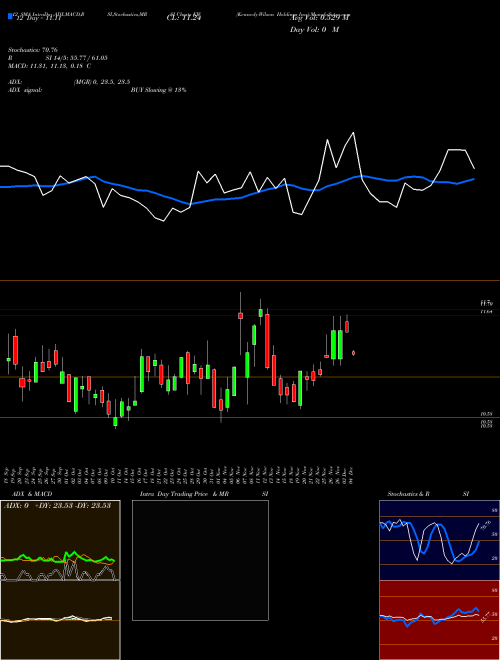500x660 pixels.
Task: Click the 'SI 14/3: 55.77 / 61.05' value
Action: pyautogui.click(x=76, y=58)
